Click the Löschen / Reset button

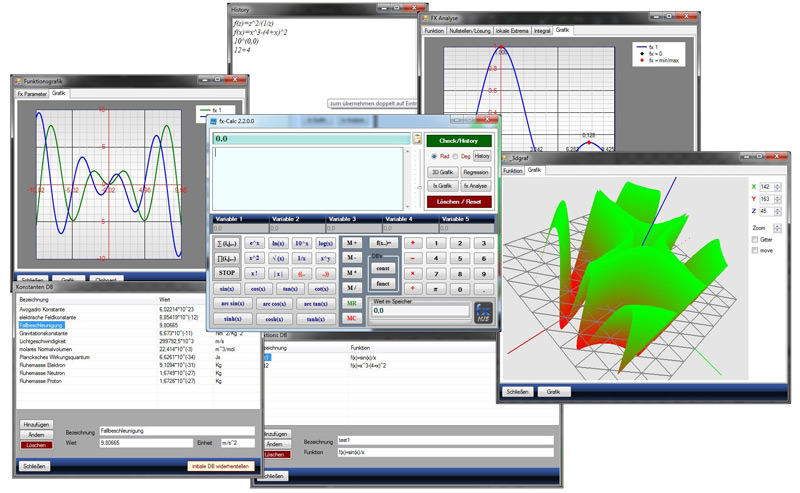[458, 201]
